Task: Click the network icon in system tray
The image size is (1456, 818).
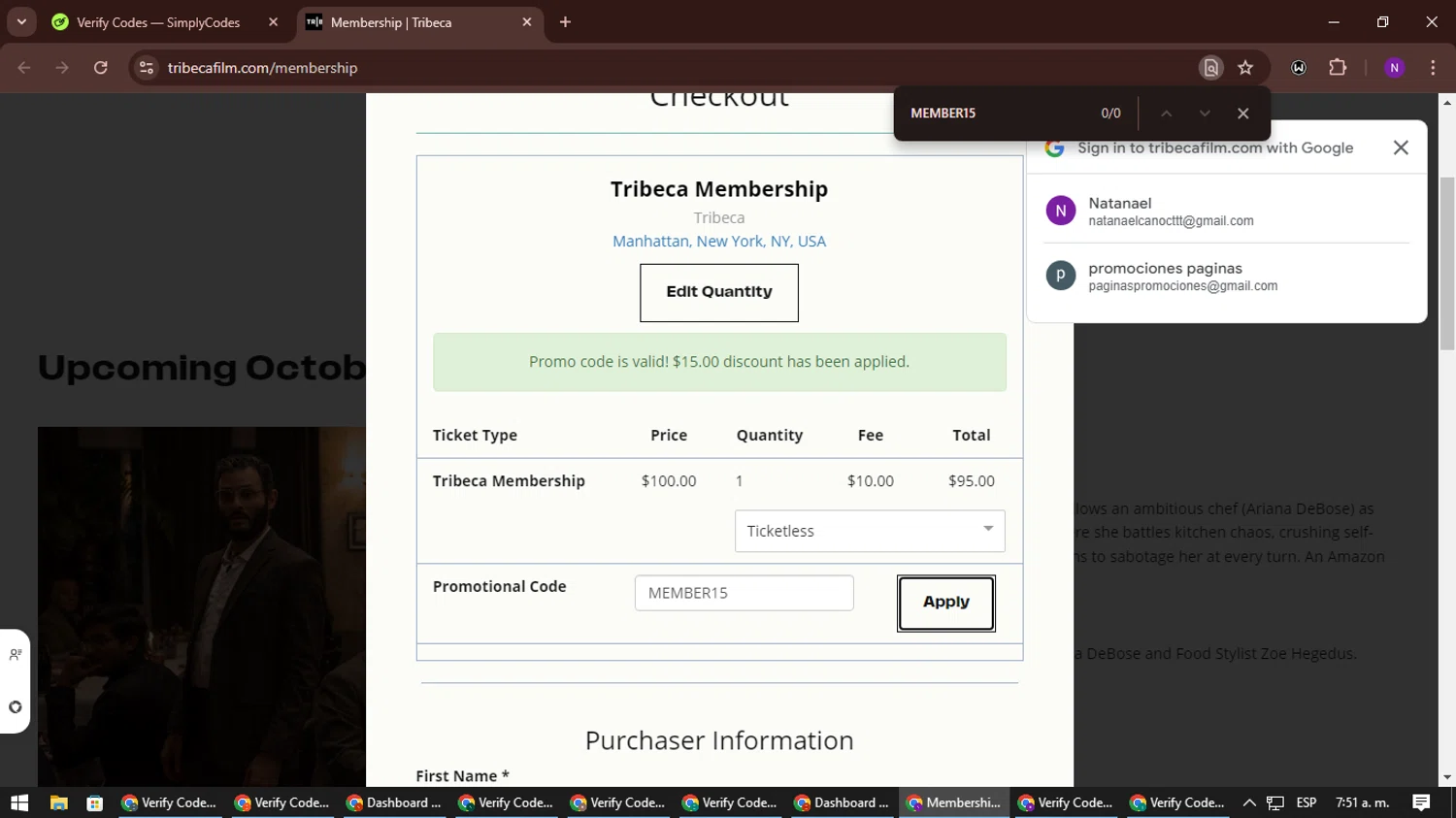Action: [1275, 802]
